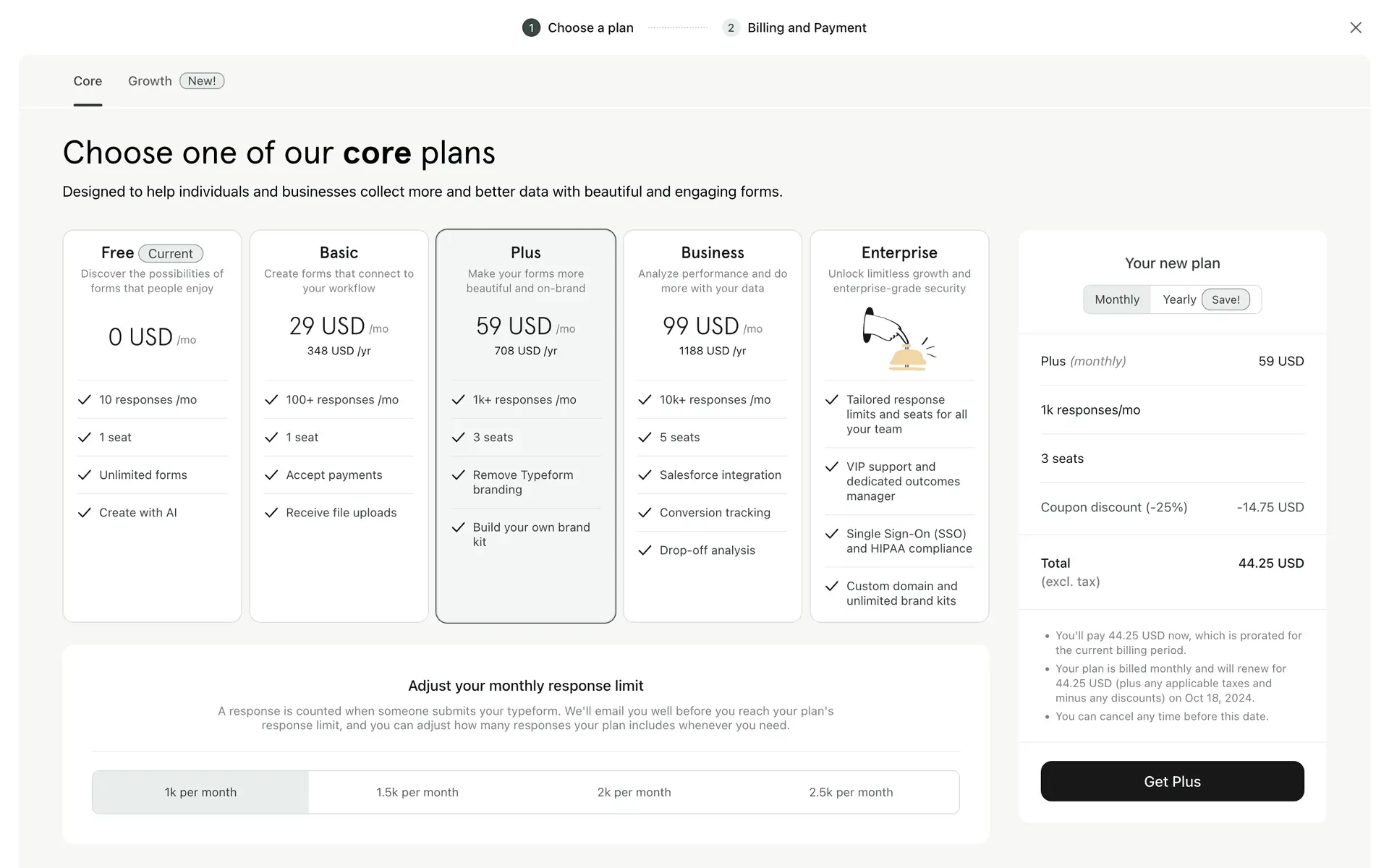Viewport: 1389px width, 868px height.
Task: Switch billing to Monthly
Action: tap(1116, 299)
